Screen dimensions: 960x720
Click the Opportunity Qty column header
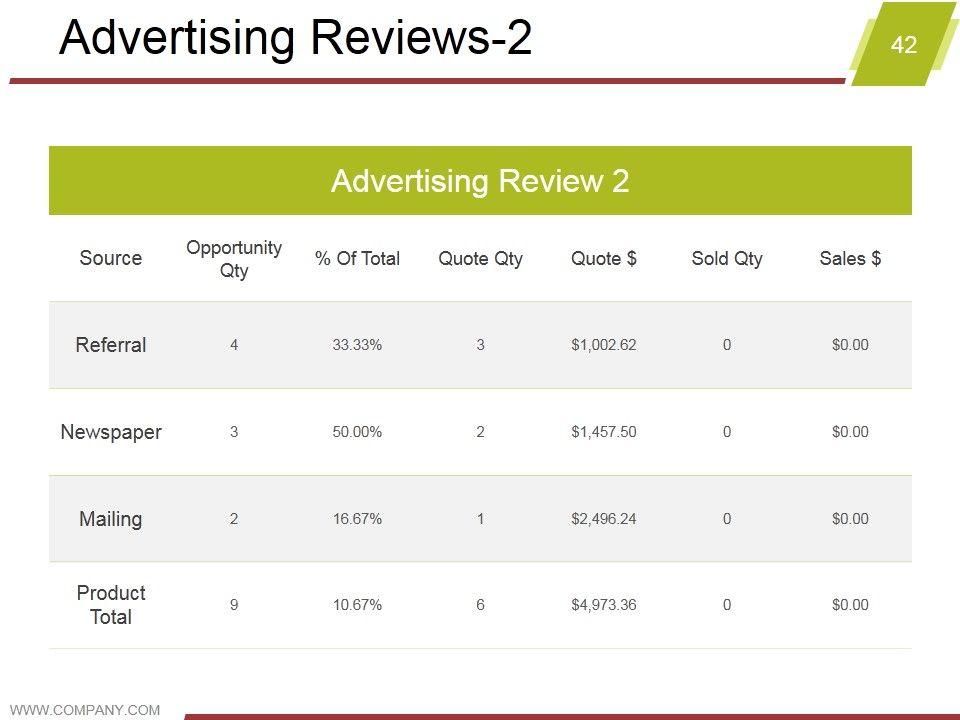(234, 258)
